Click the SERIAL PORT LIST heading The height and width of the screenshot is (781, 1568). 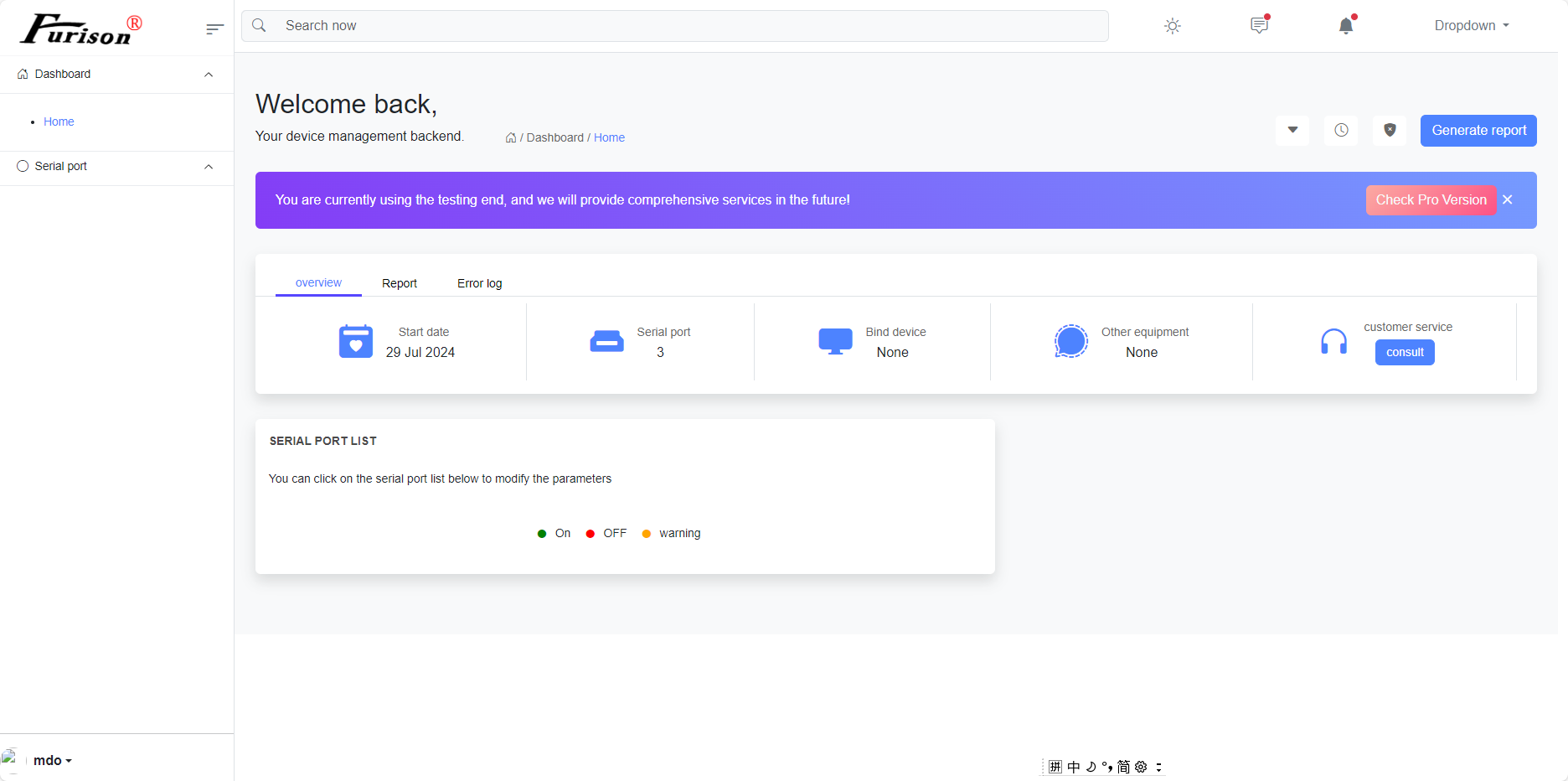pyautogui.click(x=323, y=441)
